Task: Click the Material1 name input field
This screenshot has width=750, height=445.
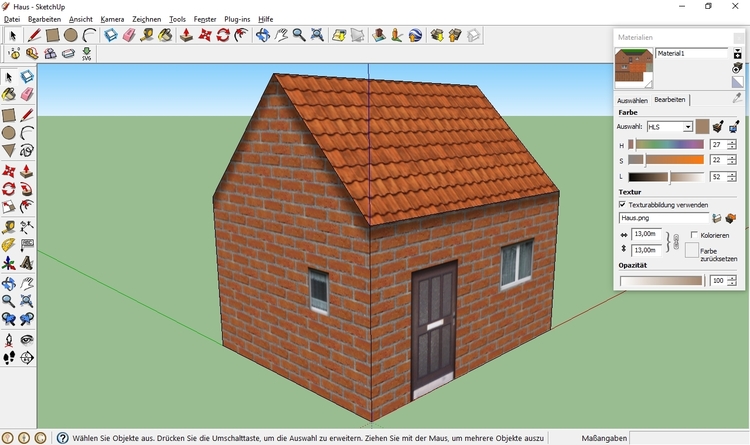Action: [x=692, y=53]
